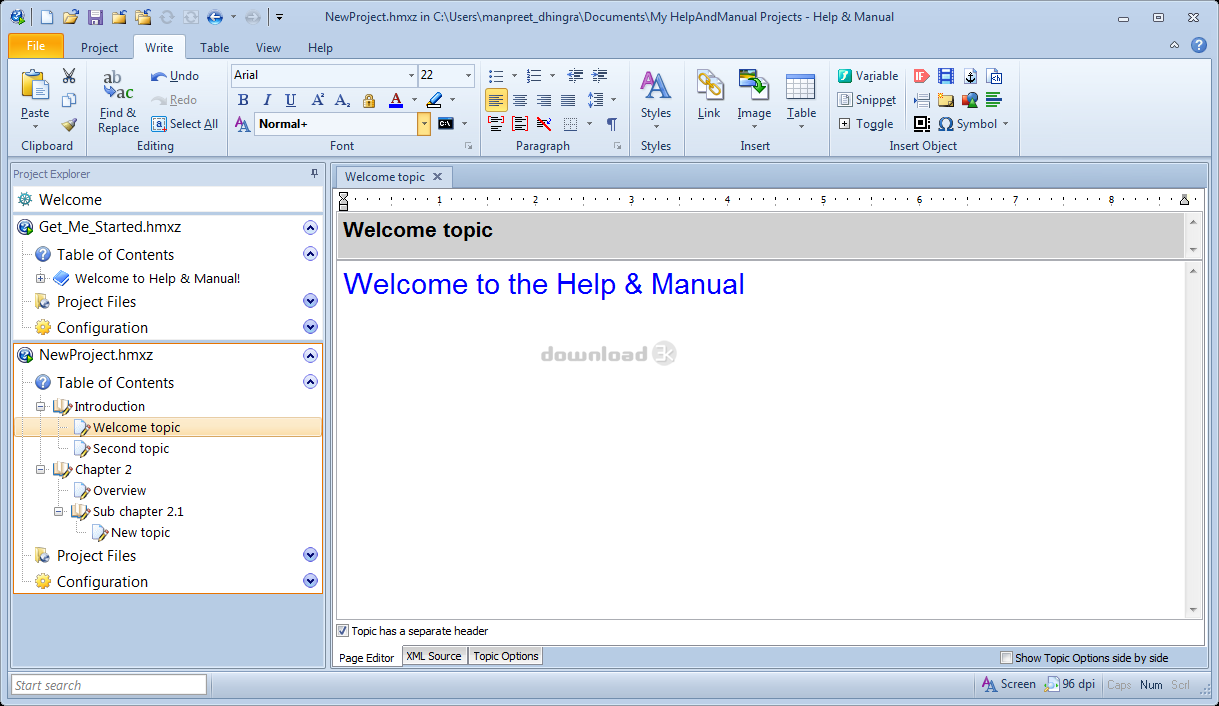Enable 'Show Topic Options side by side'
Screen dimensions: 1219x706
coord(1007,658)
